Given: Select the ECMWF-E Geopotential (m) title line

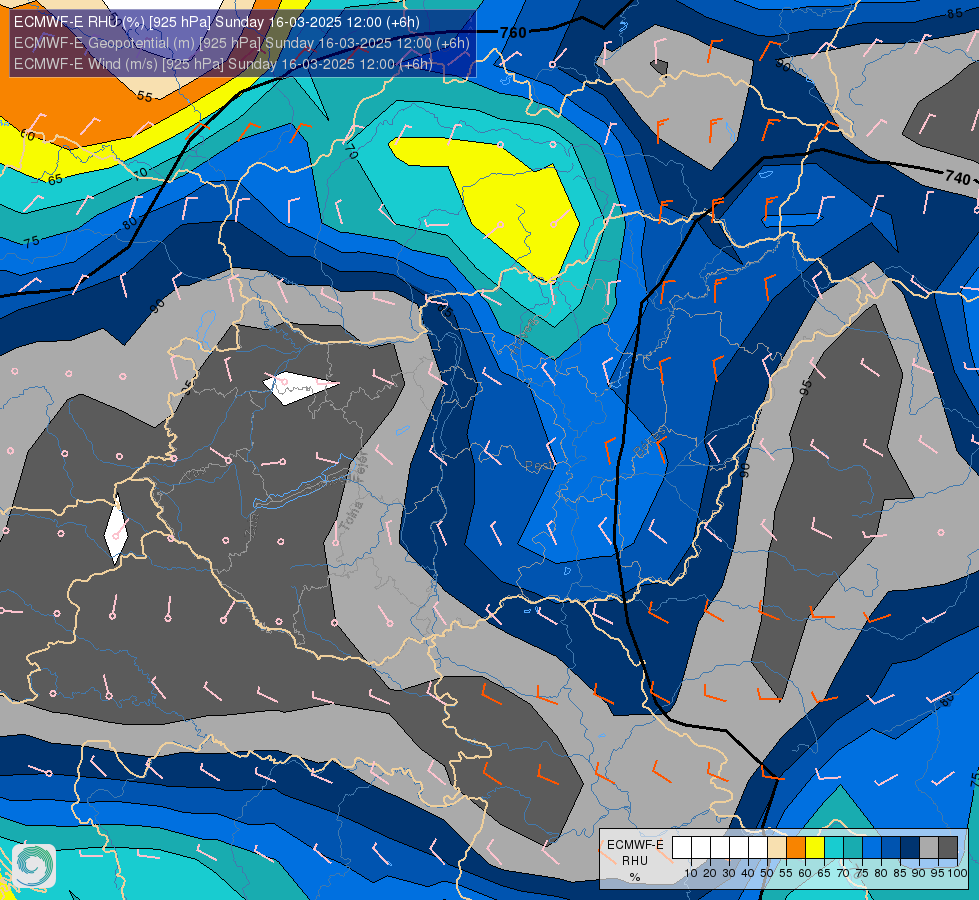Looking at the screenshot, I should tap(242, 43).
